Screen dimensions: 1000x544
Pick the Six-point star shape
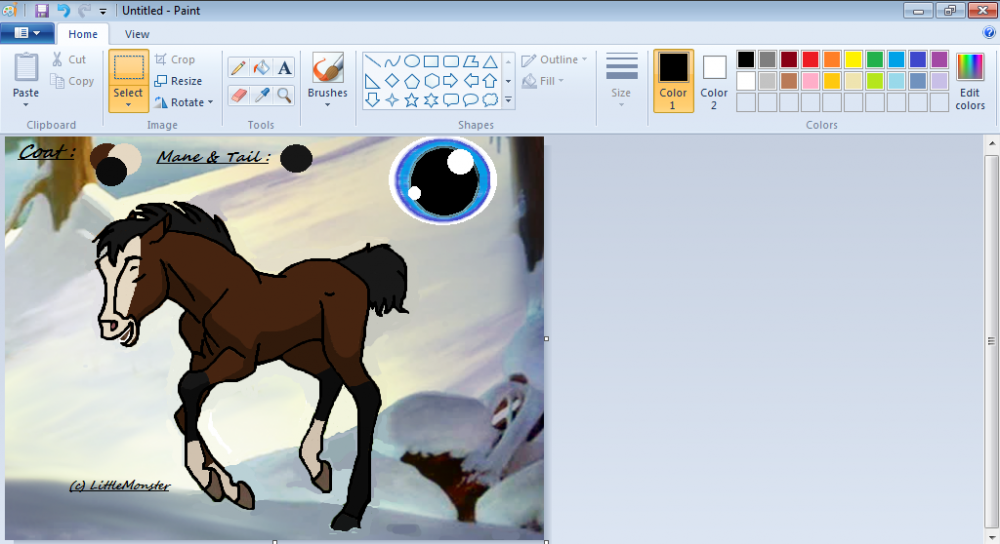[431, 100]
